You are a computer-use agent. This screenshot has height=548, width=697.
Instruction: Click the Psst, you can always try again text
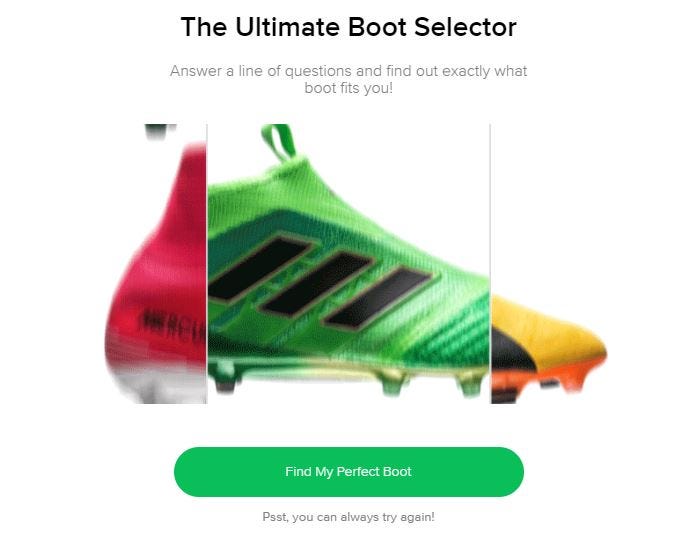348,517
